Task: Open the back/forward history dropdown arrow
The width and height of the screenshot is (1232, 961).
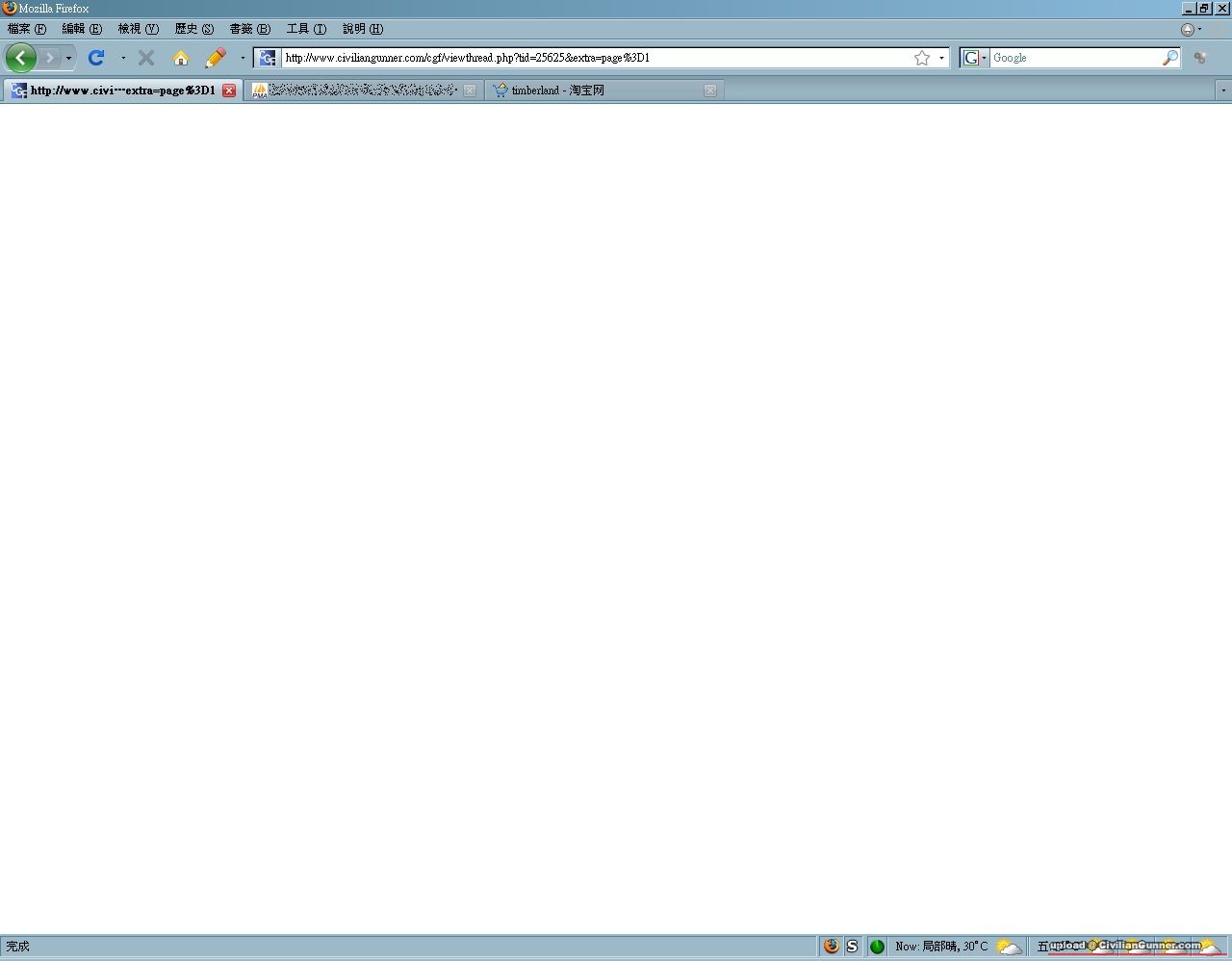Action: click(68, 58)
